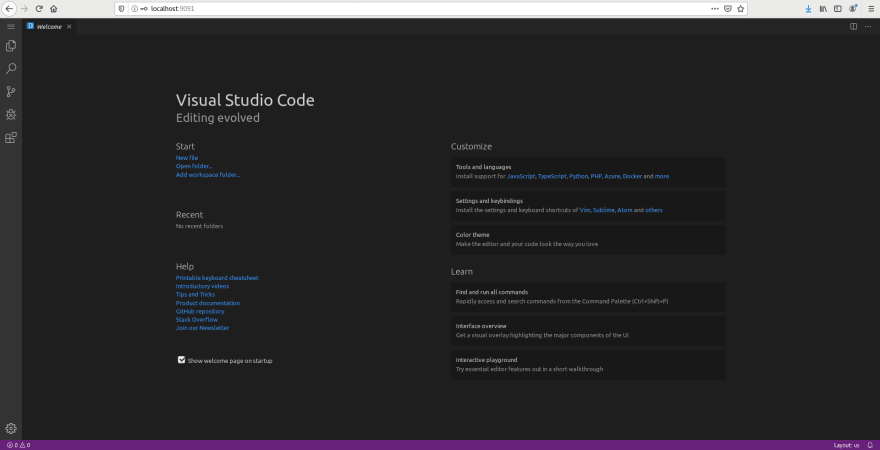Go back in the browser
Image resolution: width=880 pixels, height=450 pixels.
click(9, 9)
